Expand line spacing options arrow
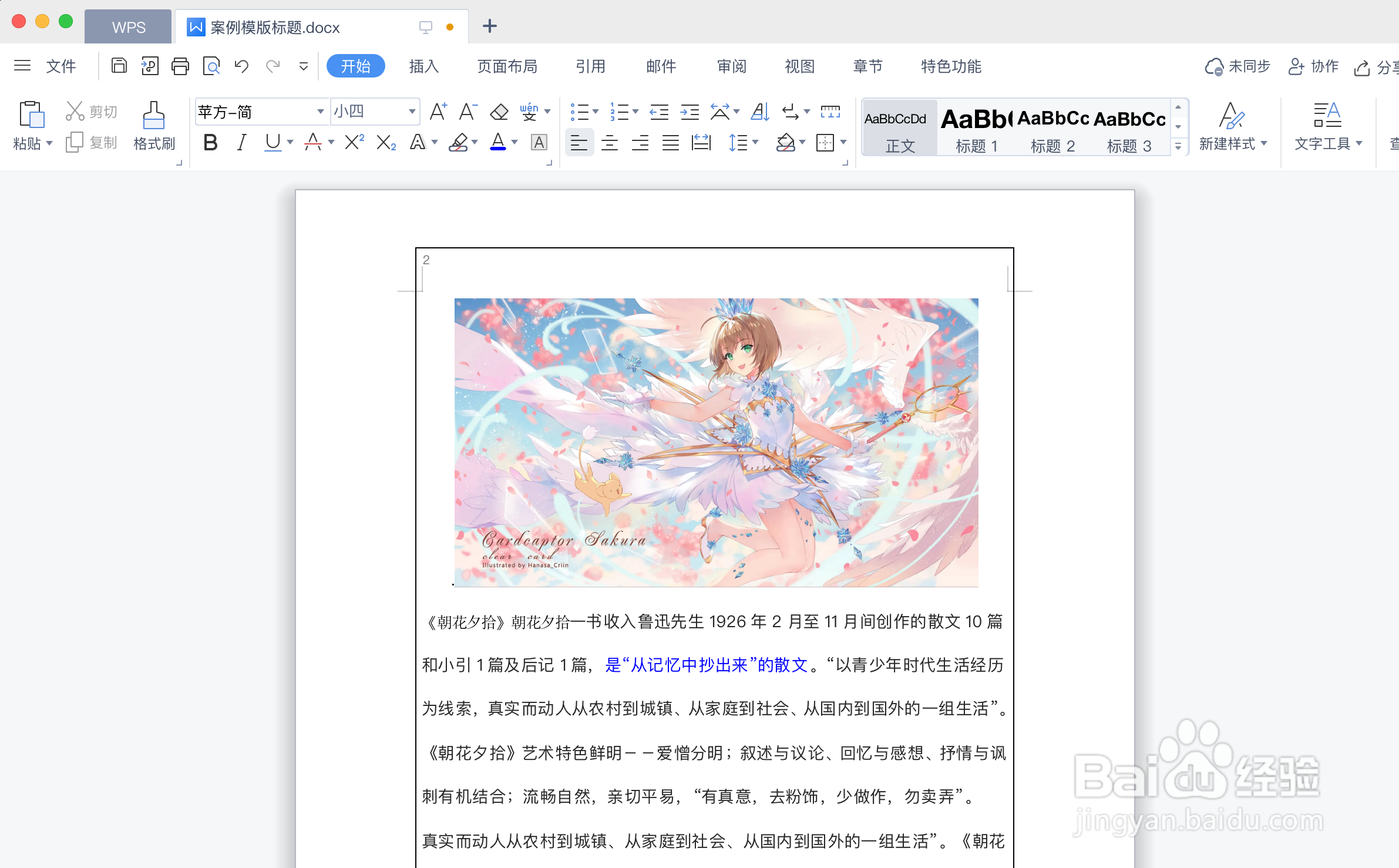The height and width of the screenshot is (868, 1399). click(755, 143)
